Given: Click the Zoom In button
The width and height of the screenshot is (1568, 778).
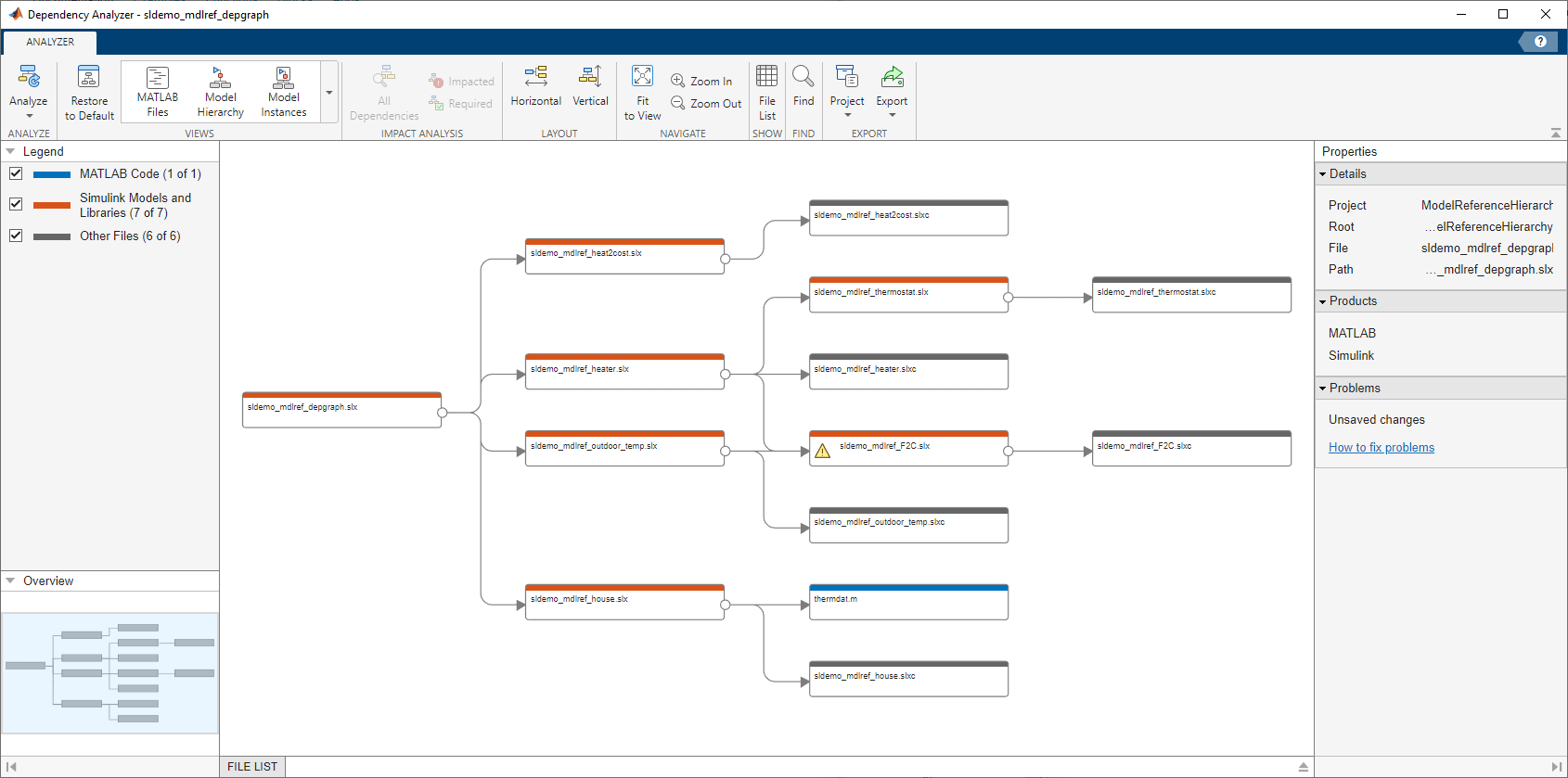Looking at the screenshot, I should click(x=701, y=82).
